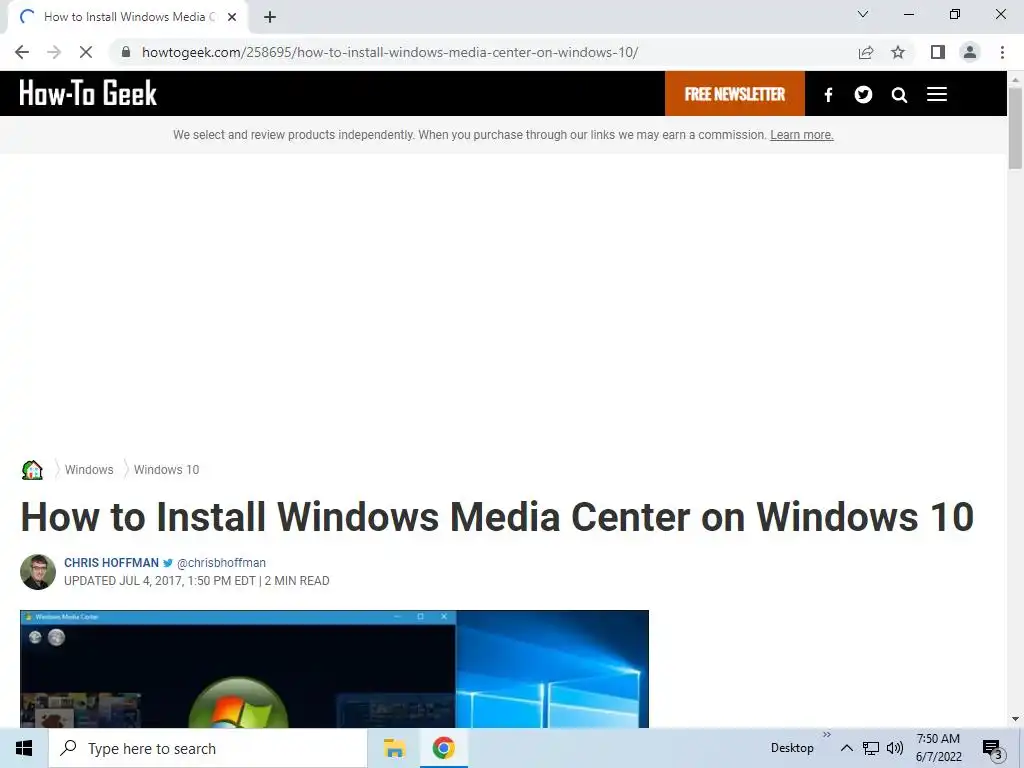Open the clock showing 7:50 AM
The width and height of the screenshot is (1024, 768).
click(938, 748)
